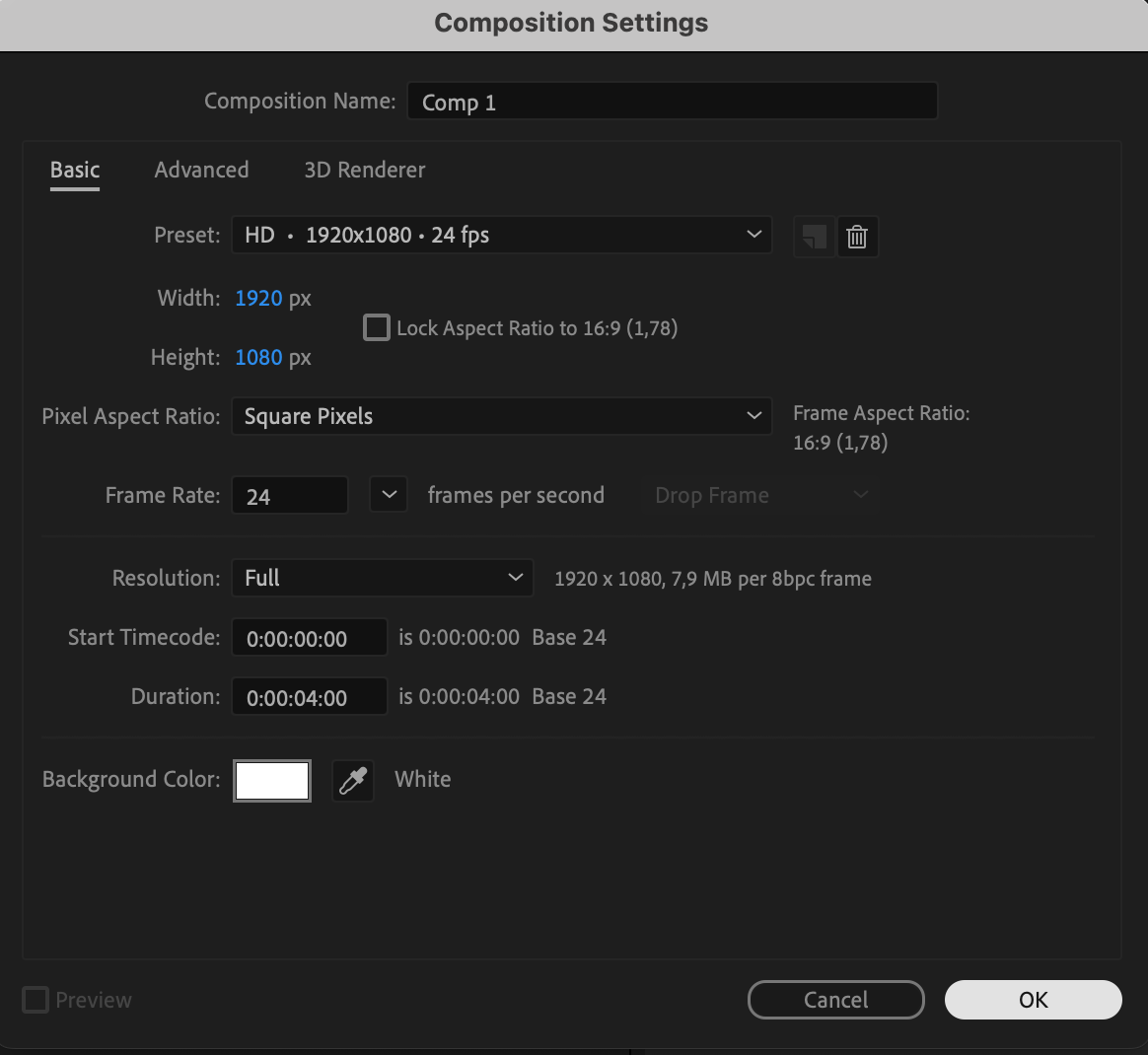Enable Lock Aspect Ratio to 16:9 checkbox
Screen dimensions: 1148x1055
tap(377, 328)
